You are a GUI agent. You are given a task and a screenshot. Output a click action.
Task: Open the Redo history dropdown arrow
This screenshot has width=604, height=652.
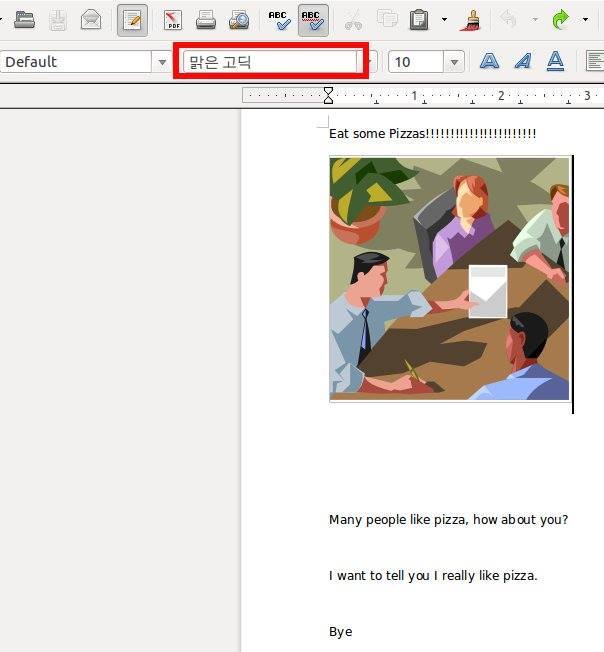coord(585,19)
